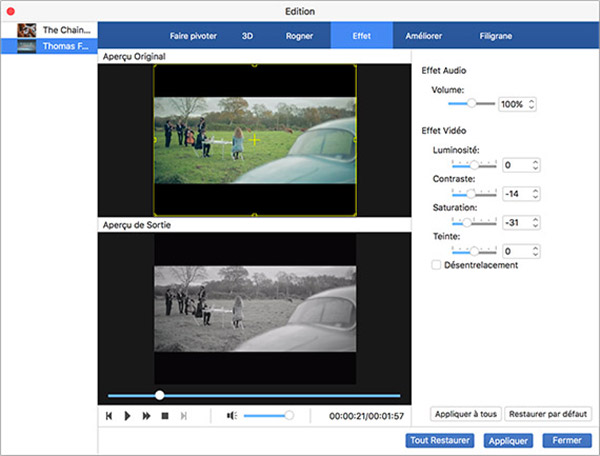Mute audio with the speaker icon
Image resolution: width=600 pixels, height=456 pixels.
click(x=231, y=415)
